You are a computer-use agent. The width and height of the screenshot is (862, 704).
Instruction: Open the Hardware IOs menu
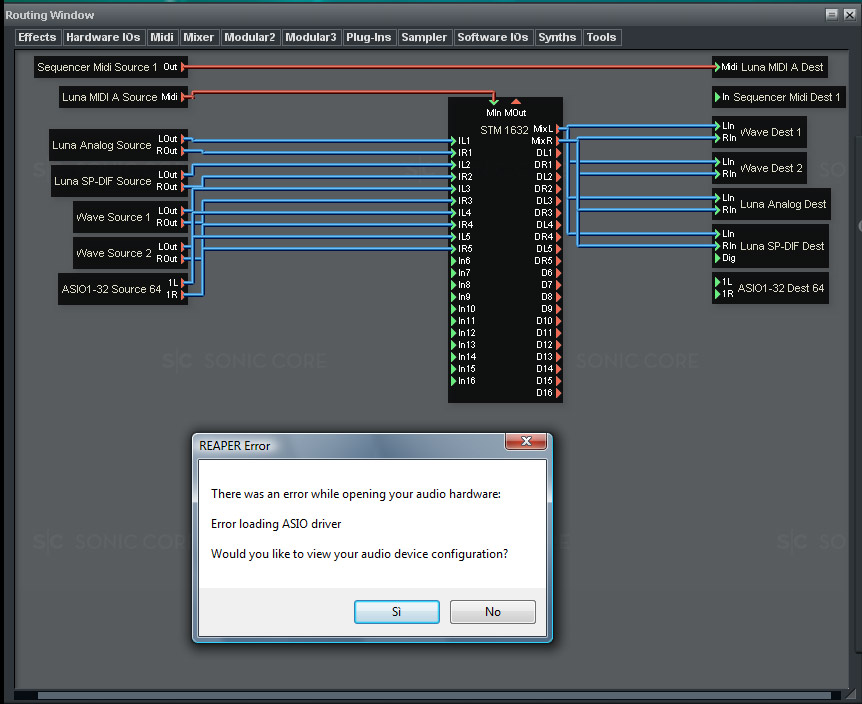103,37
